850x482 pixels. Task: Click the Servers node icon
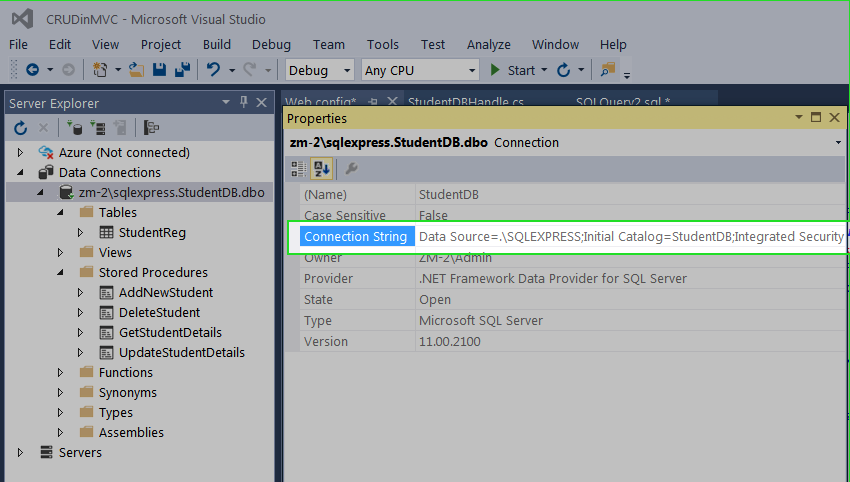(47, 452)
